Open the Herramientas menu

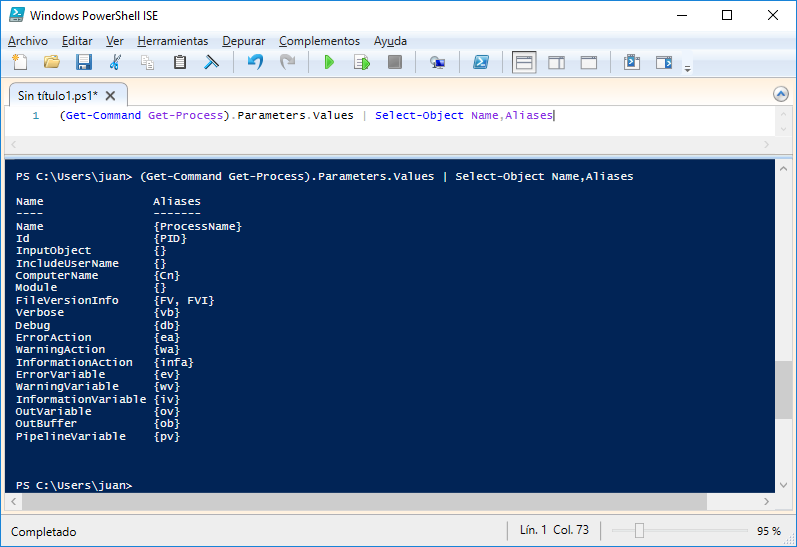tap(173, 41)
